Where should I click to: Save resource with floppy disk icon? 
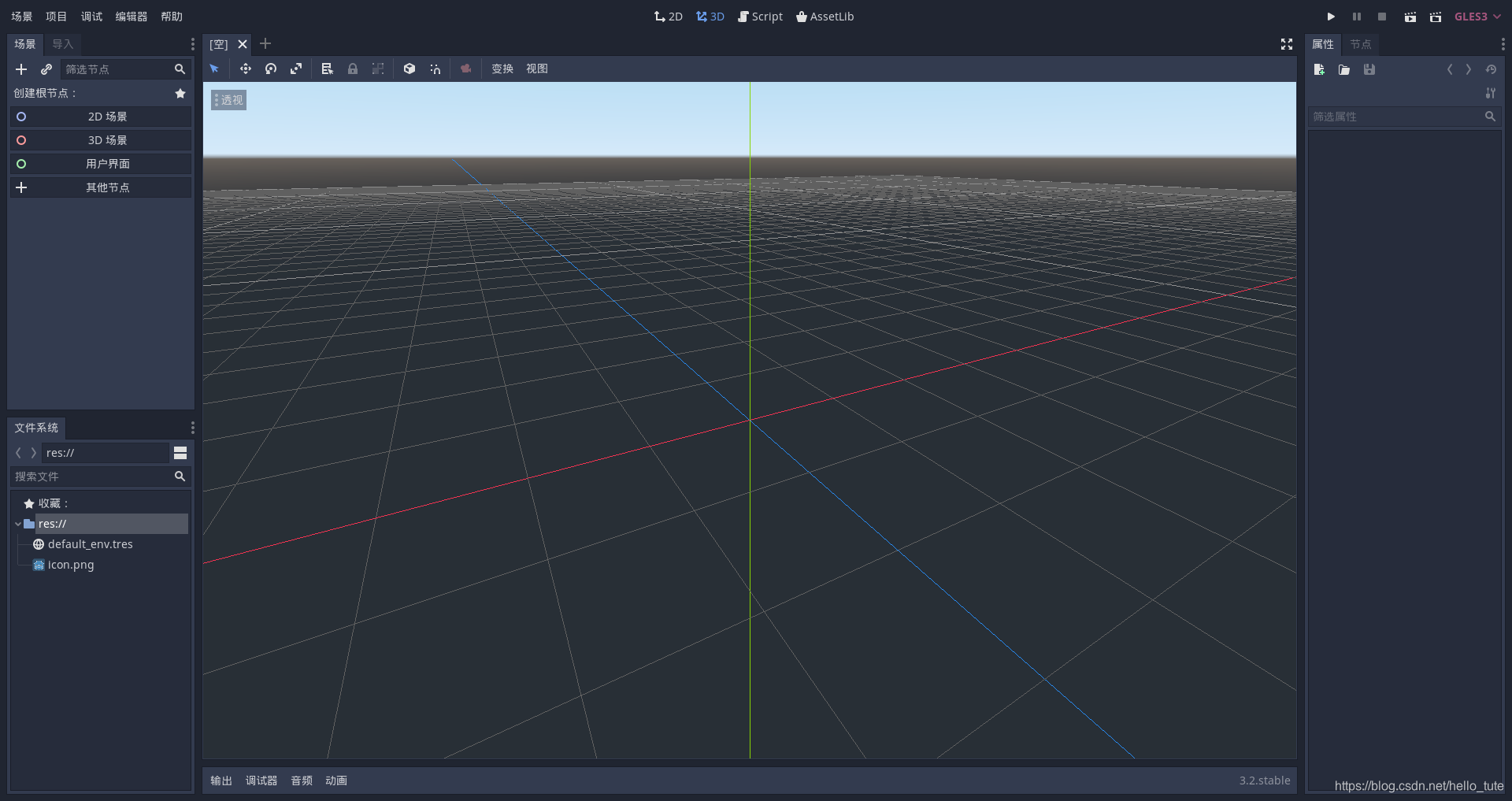pos(1369,69)
